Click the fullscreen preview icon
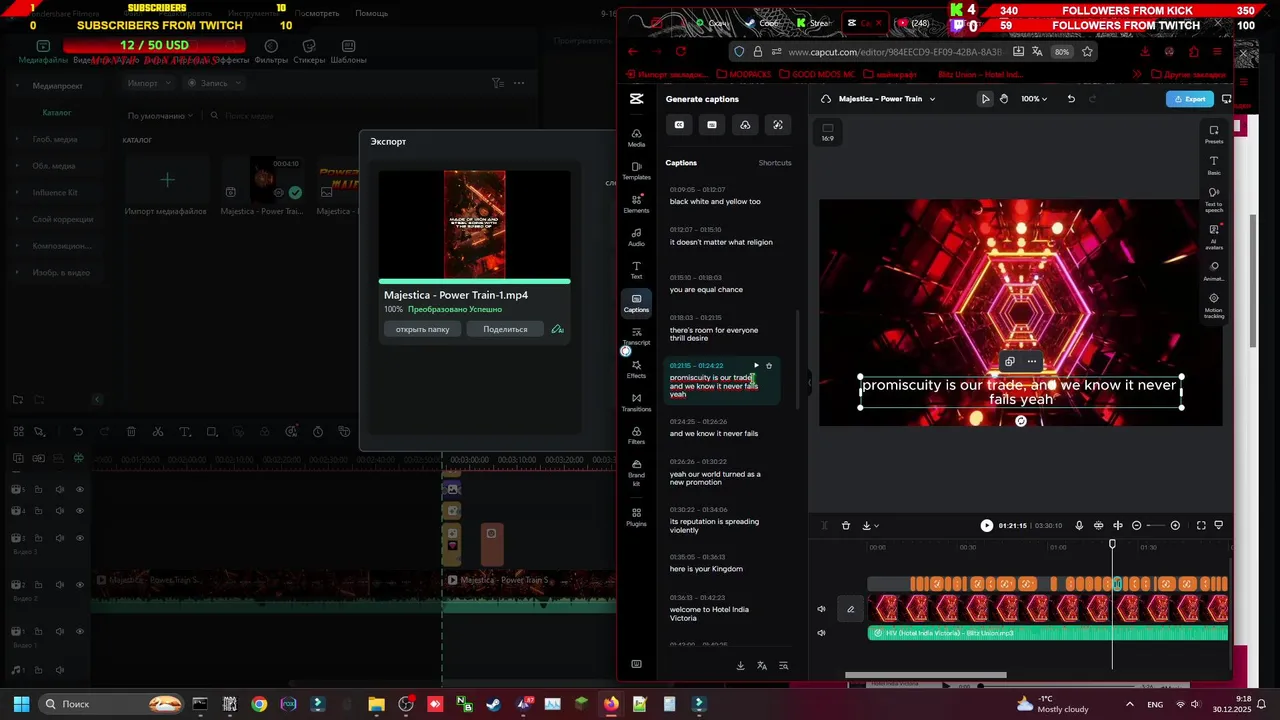 [x=1202, y=526]
